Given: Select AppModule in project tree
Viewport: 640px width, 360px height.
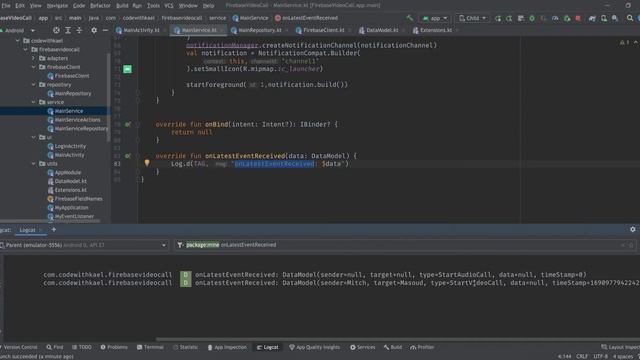Looking at the screenshot, I should click(64, 173).
